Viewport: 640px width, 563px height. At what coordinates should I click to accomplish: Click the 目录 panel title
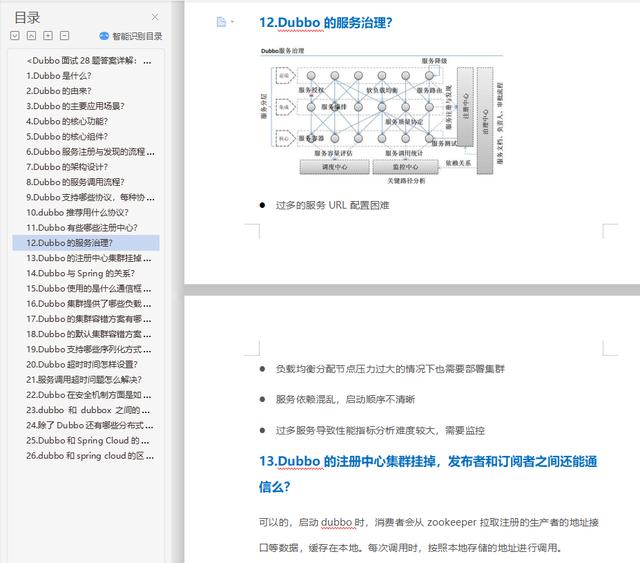click(x=27, y=17)
